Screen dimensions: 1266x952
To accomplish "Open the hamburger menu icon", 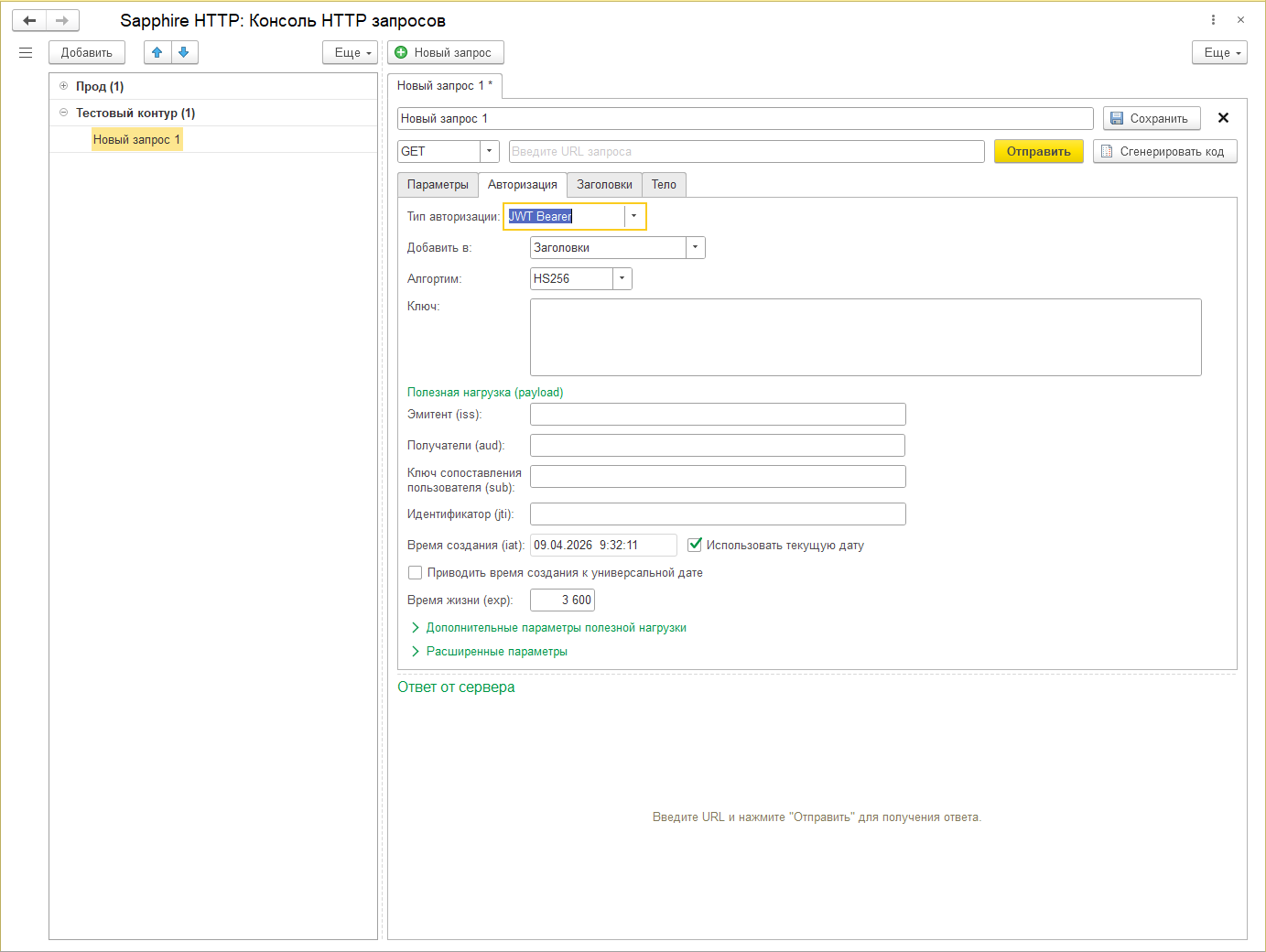I will point(26,53).
